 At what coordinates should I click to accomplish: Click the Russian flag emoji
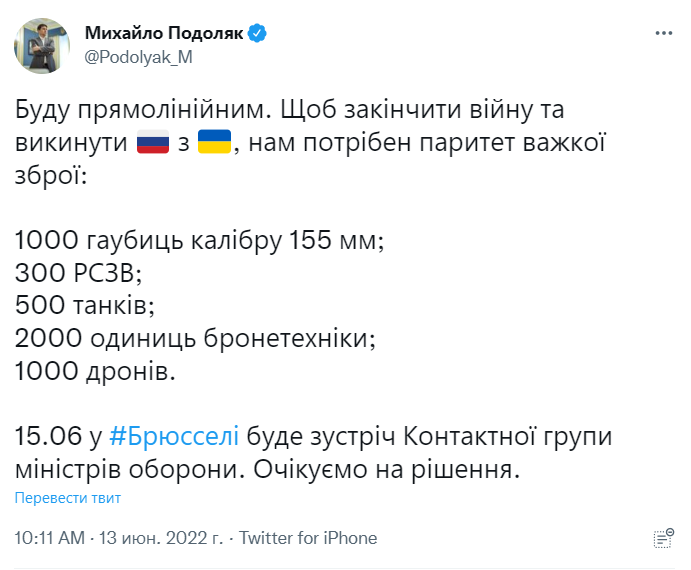click(x=155, y=141)
